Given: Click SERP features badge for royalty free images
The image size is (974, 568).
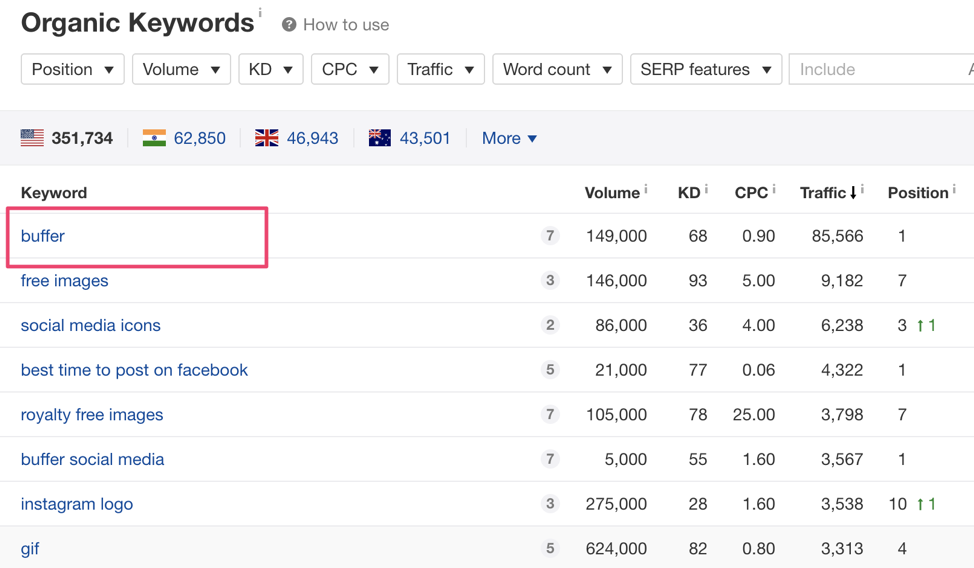Looking at the screenshot, I should [x=550, y=415].
